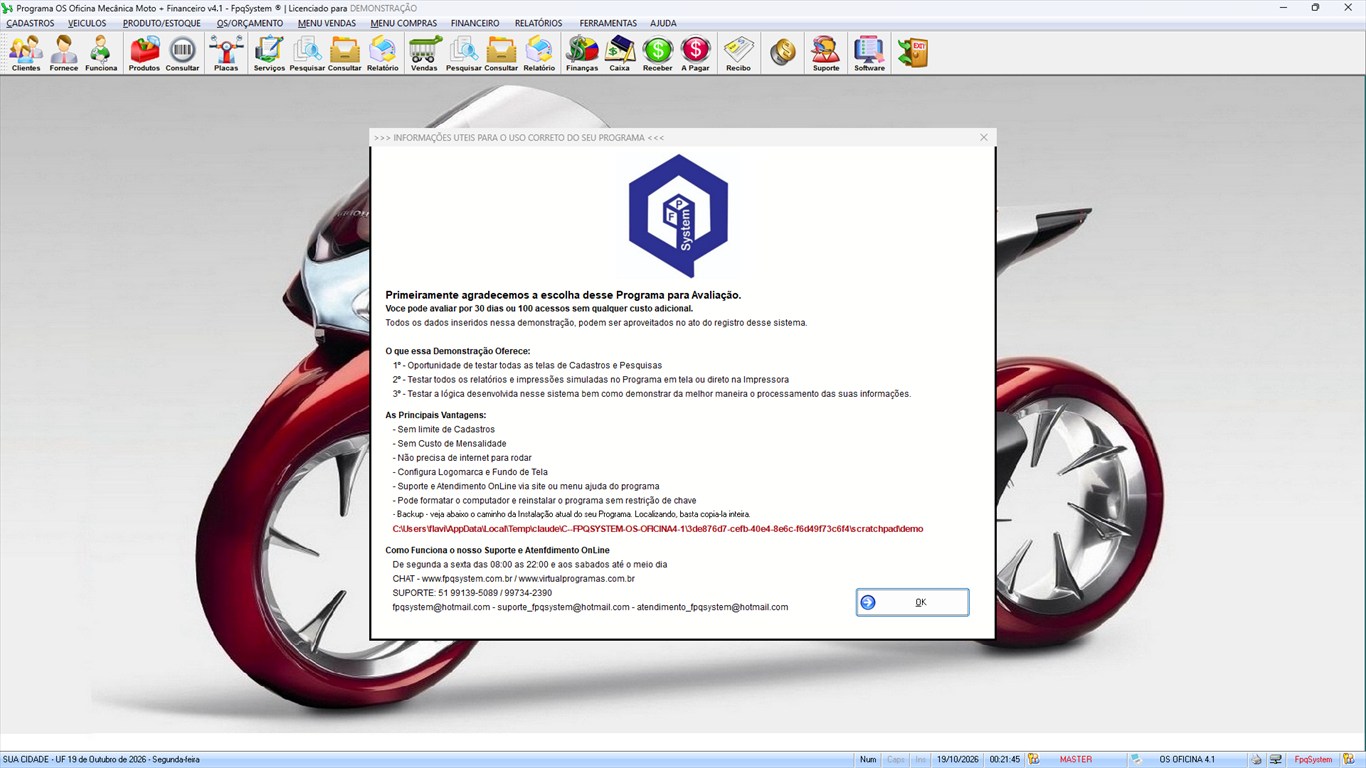Open the Finanças pie chart icon
1366x768 pixels.
(582, 53)
